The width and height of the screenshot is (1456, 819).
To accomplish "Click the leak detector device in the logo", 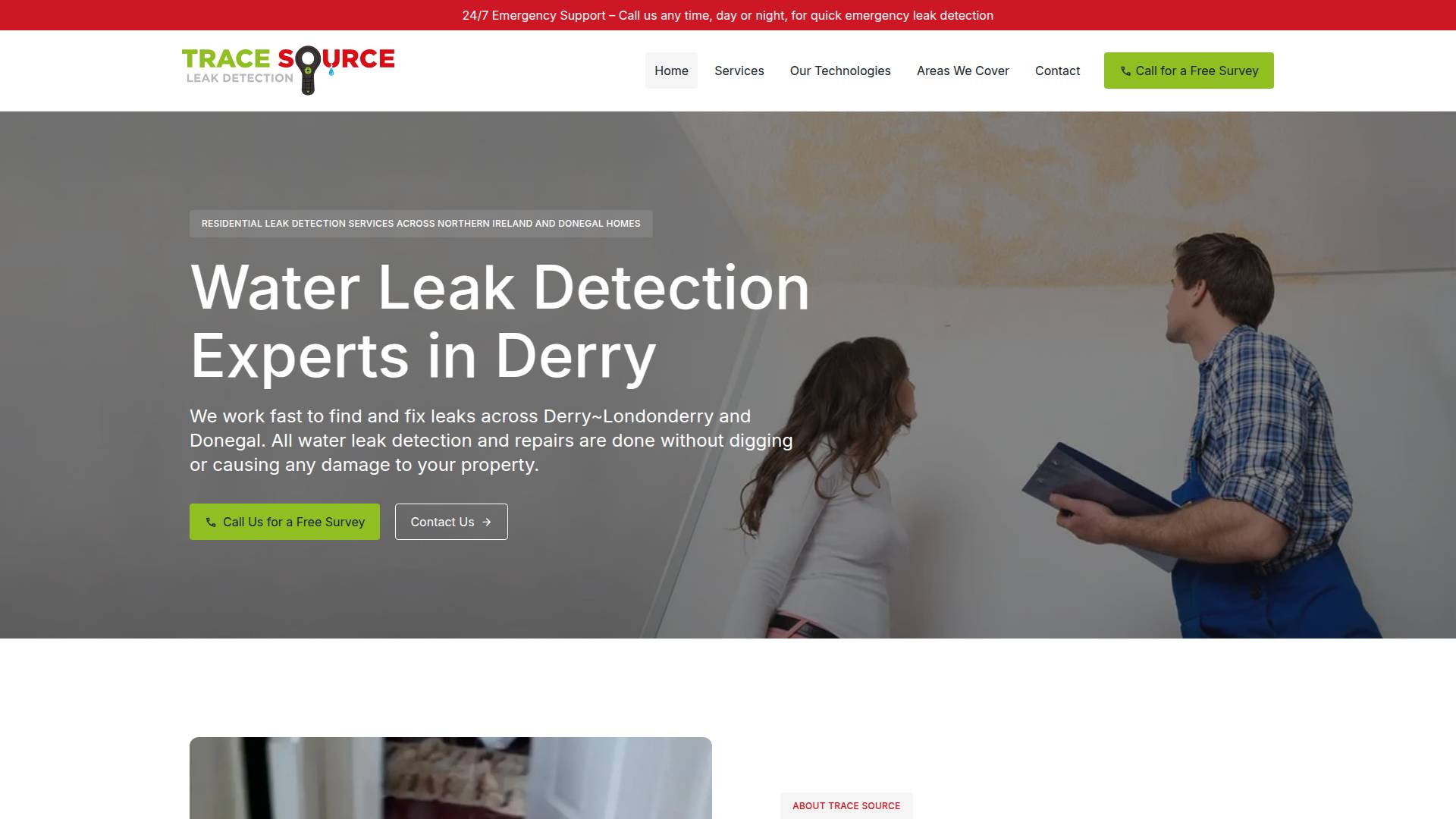I will [x=307, y=71].
